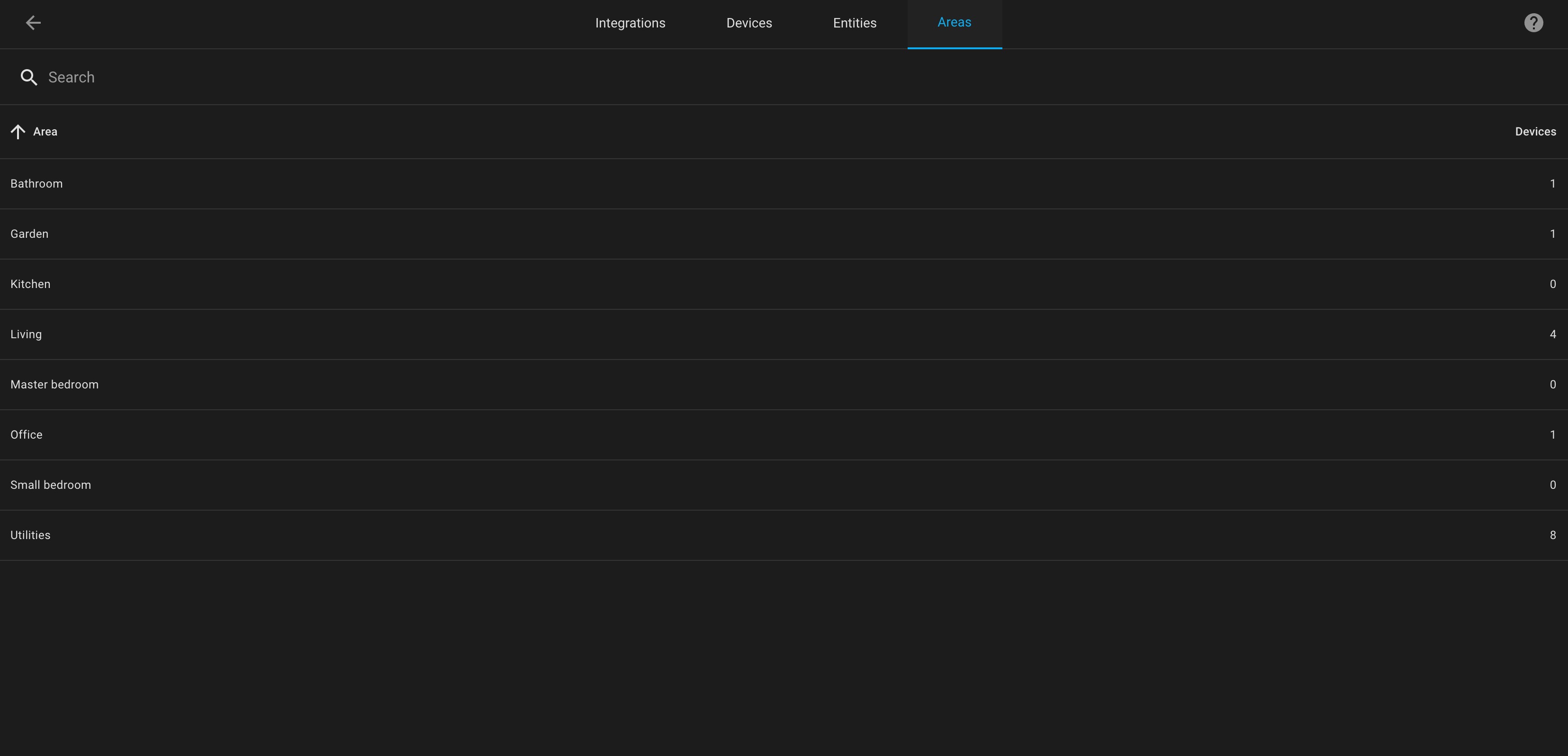The height and width of the screenshot is (756, 1568).
Task: Click the device count 1 for Garden
Action: point(1553,234)
